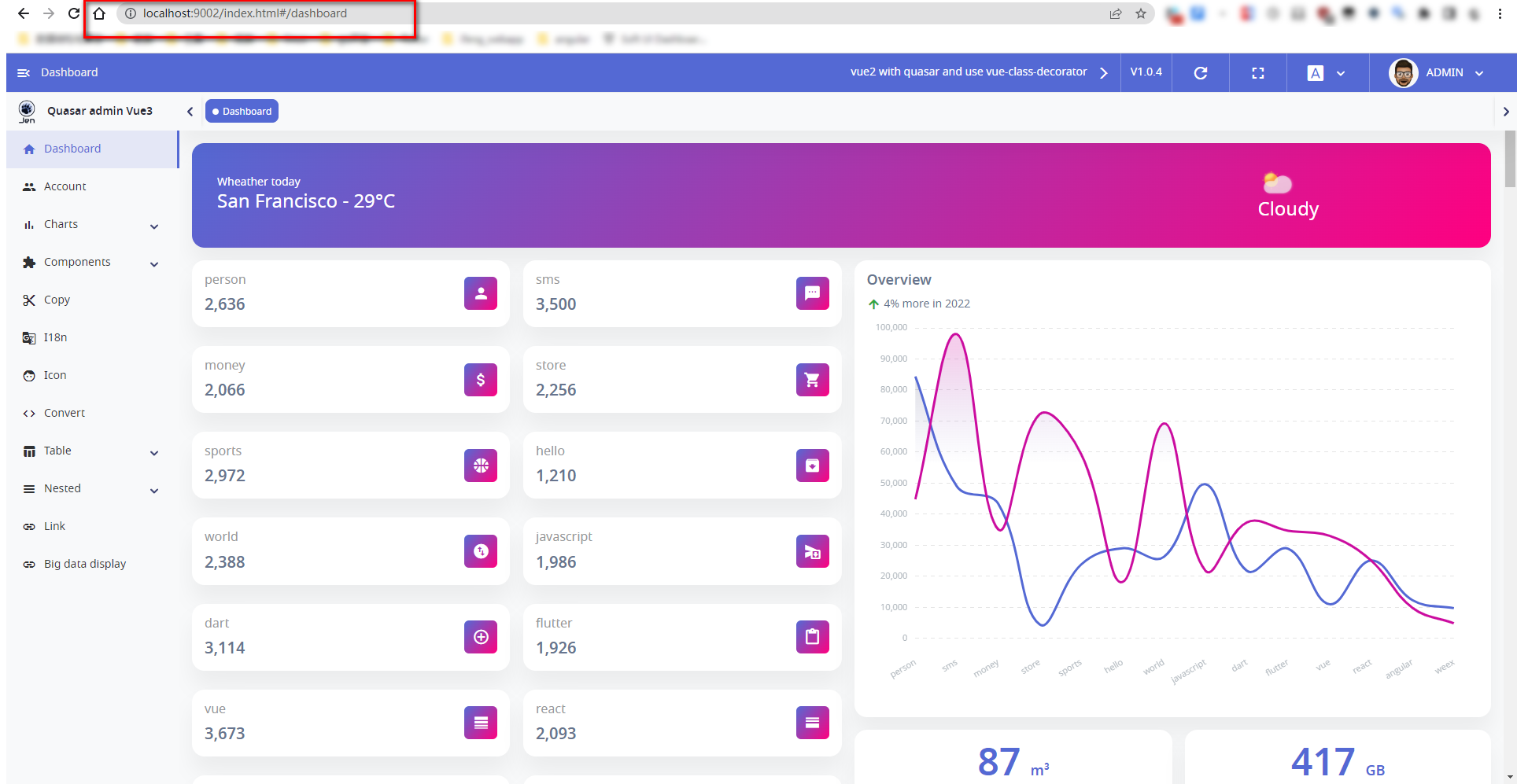Image resolution: width=1517 pixels, height=784 pixels.
Task: Open Account in the sidebar
Action: pyautogui.click(x=92, y=186)
